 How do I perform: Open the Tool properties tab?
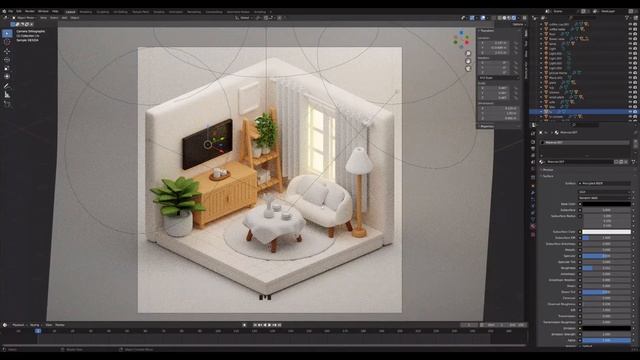pyautogui.click(x=533, y=133)
